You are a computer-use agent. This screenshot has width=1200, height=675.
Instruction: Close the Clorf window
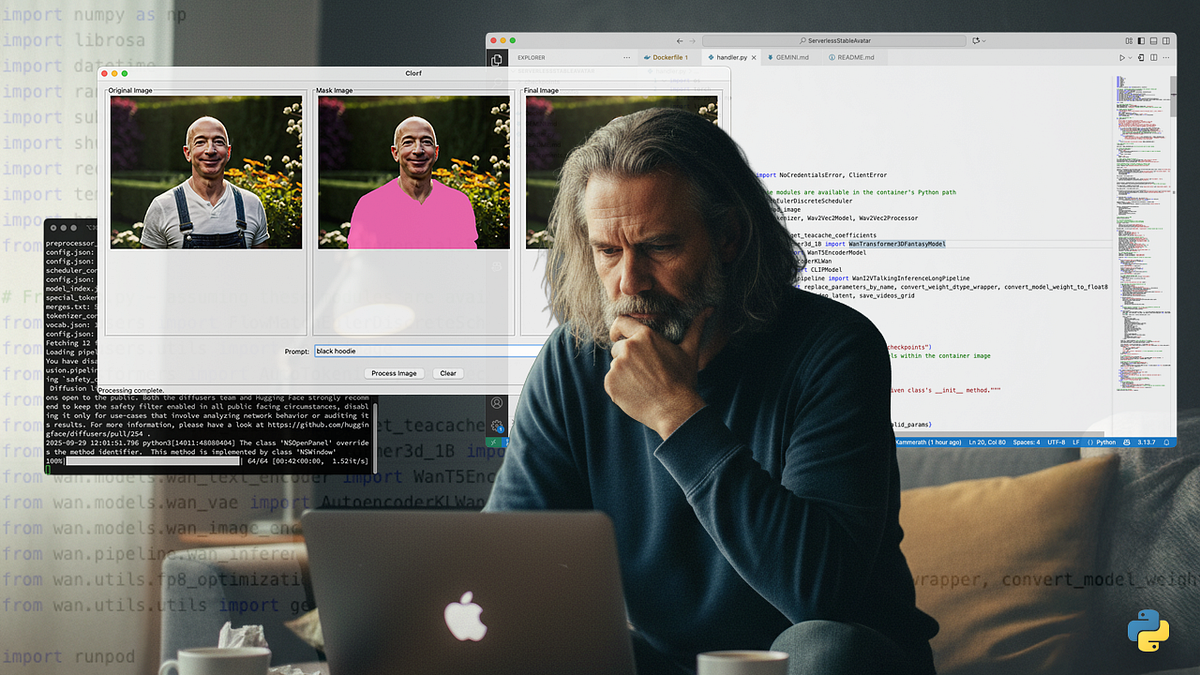103,73
